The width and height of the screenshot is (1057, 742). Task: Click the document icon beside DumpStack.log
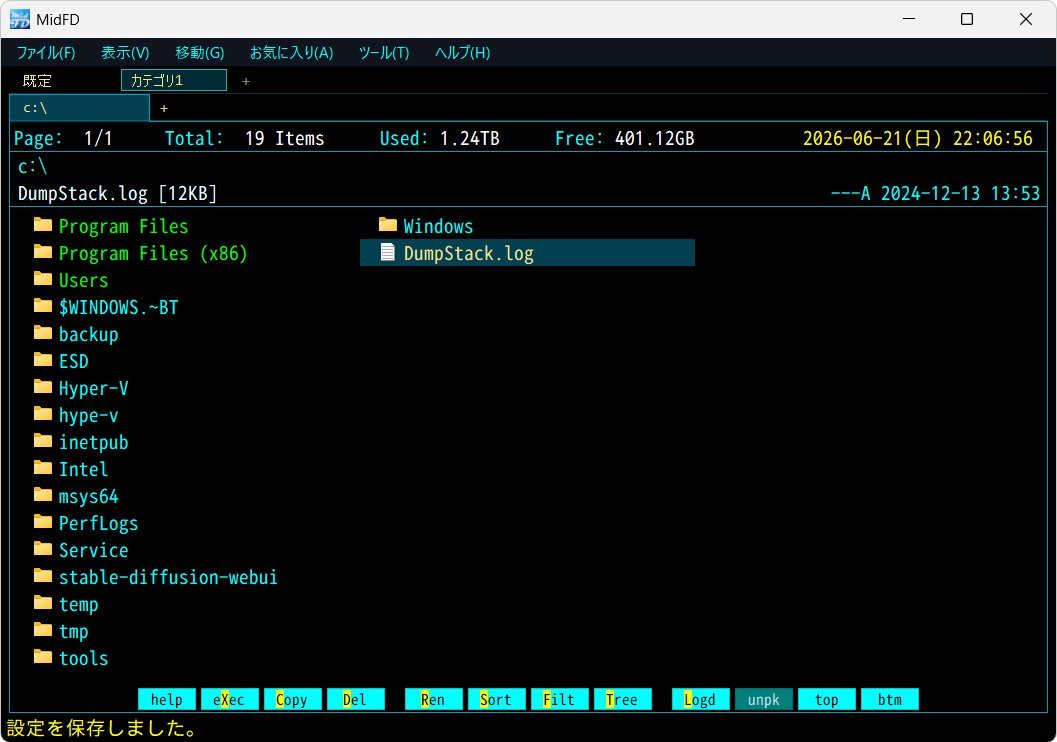pyautogui.click(x=388, y=252)
